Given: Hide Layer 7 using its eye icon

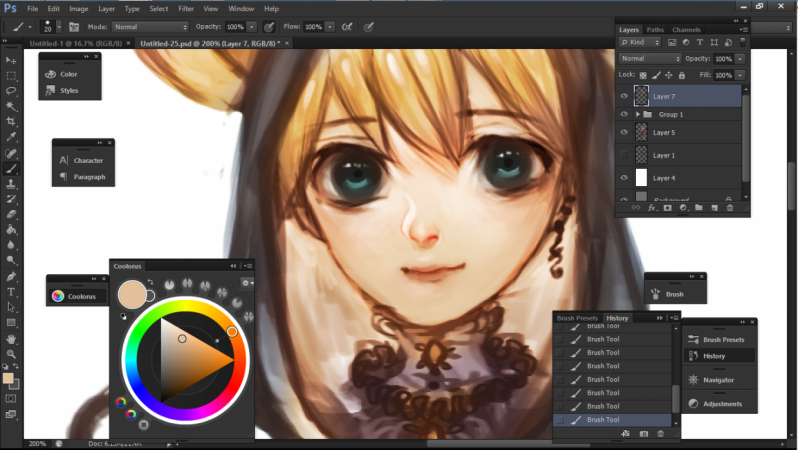Looking at the screenshot, I should 624,96.
